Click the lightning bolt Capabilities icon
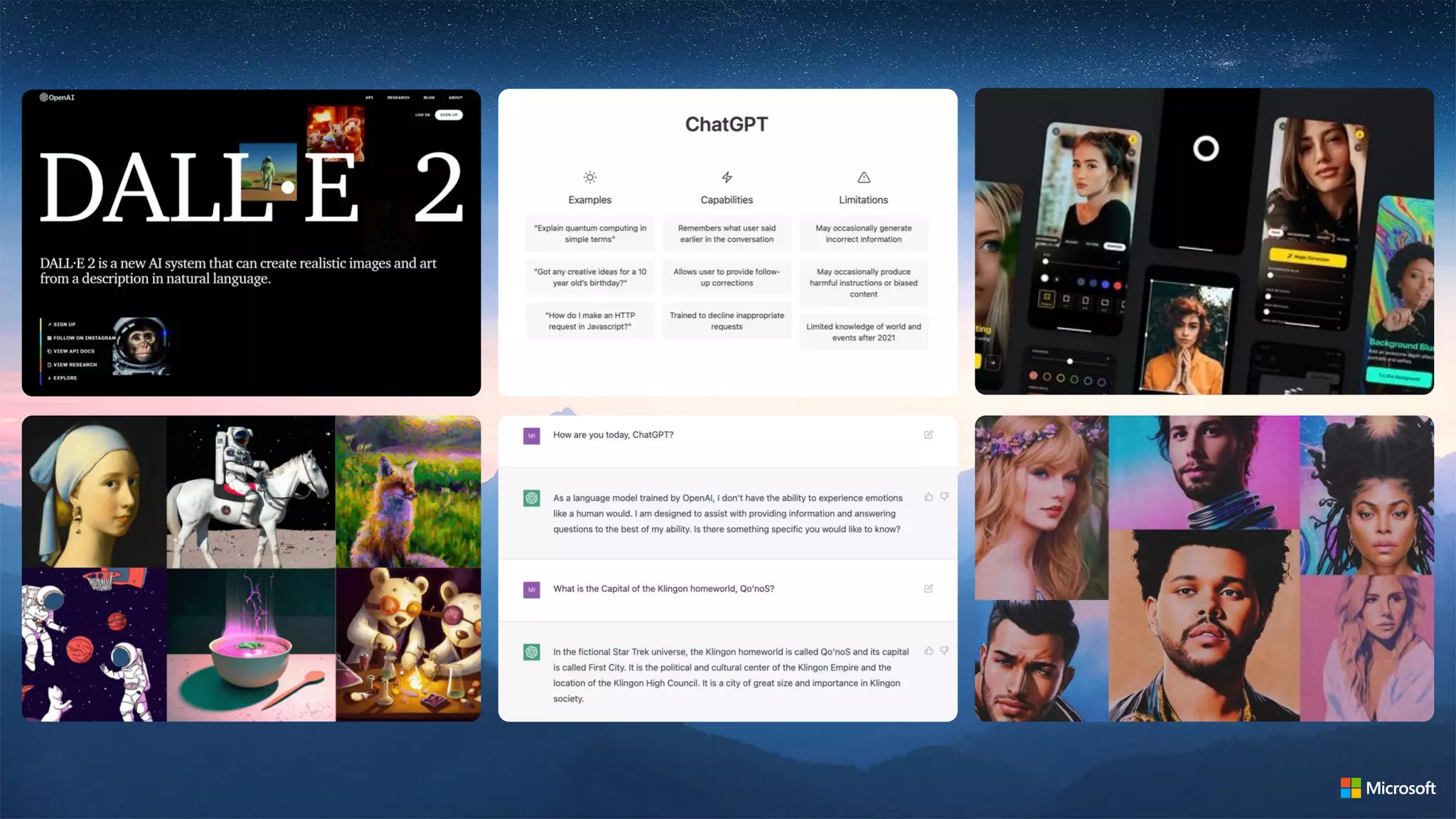1456x819 pixels. [x=727, y=177]
